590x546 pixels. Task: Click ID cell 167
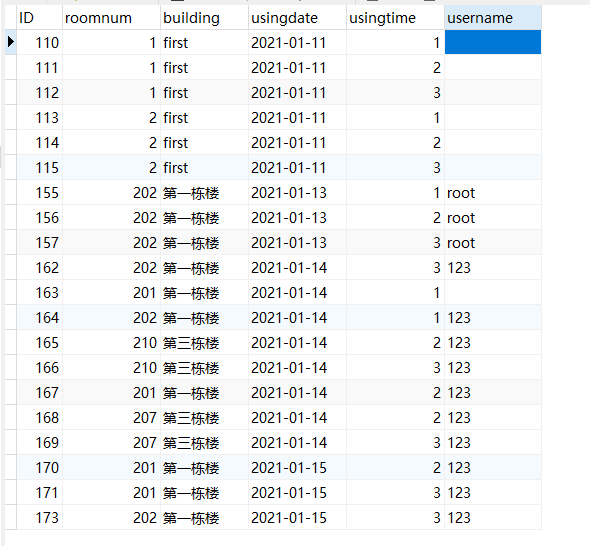(40, 392)
